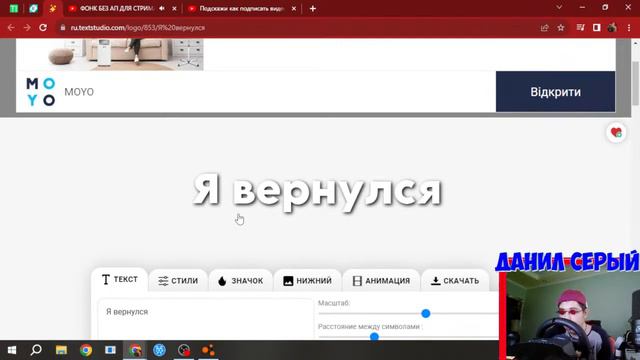
Task: Open the ТЕКСТ tab
Action: (119, 280)
